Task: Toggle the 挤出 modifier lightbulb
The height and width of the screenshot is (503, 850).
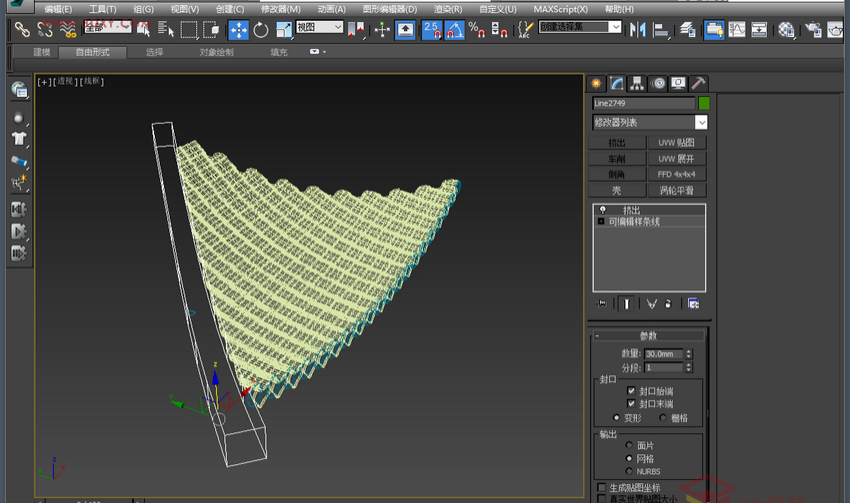Action: [602, 210]
